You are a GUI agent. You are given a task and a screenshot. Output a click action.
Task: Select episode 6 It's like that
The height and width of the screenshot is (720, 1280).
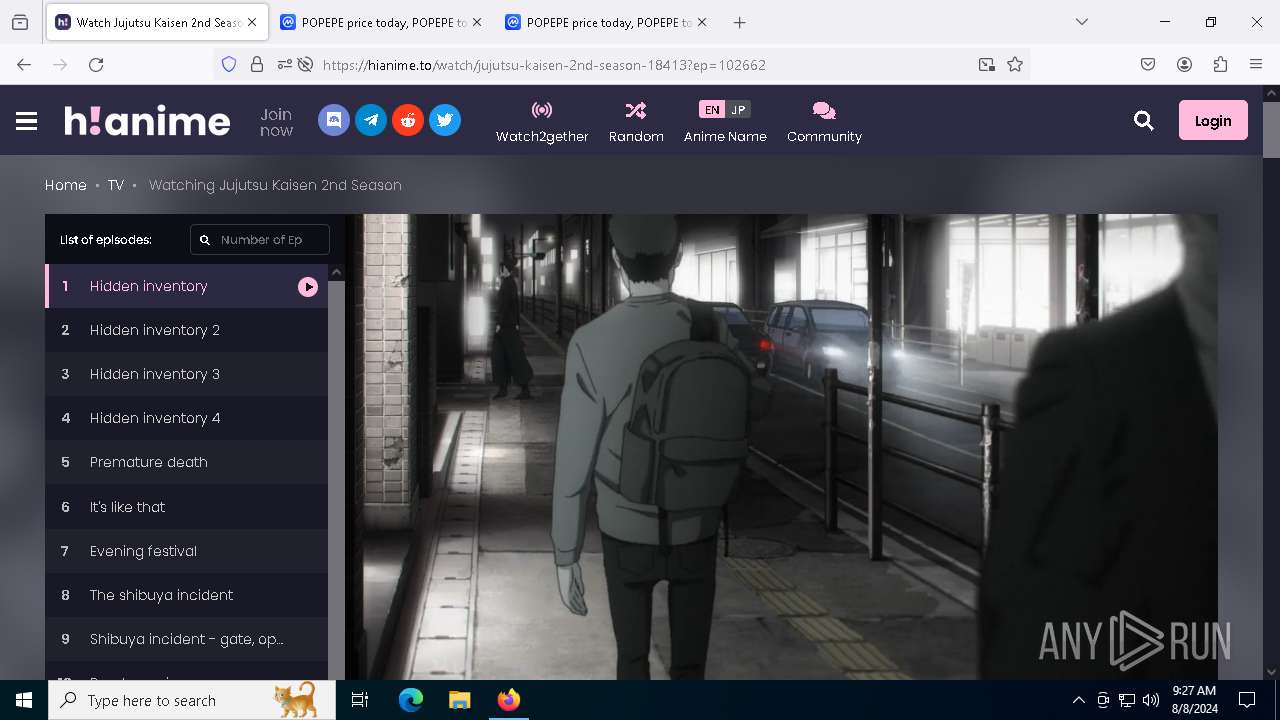point(186,507)
